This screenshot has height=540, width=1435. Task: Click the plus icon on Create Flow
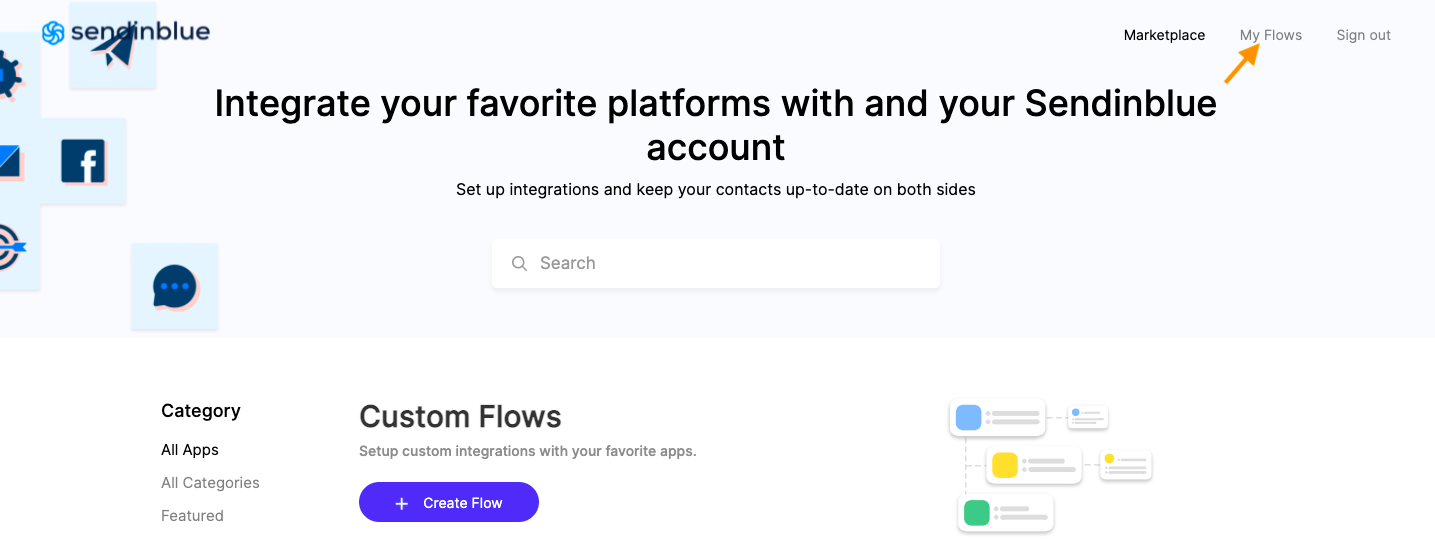pos(402,503)
